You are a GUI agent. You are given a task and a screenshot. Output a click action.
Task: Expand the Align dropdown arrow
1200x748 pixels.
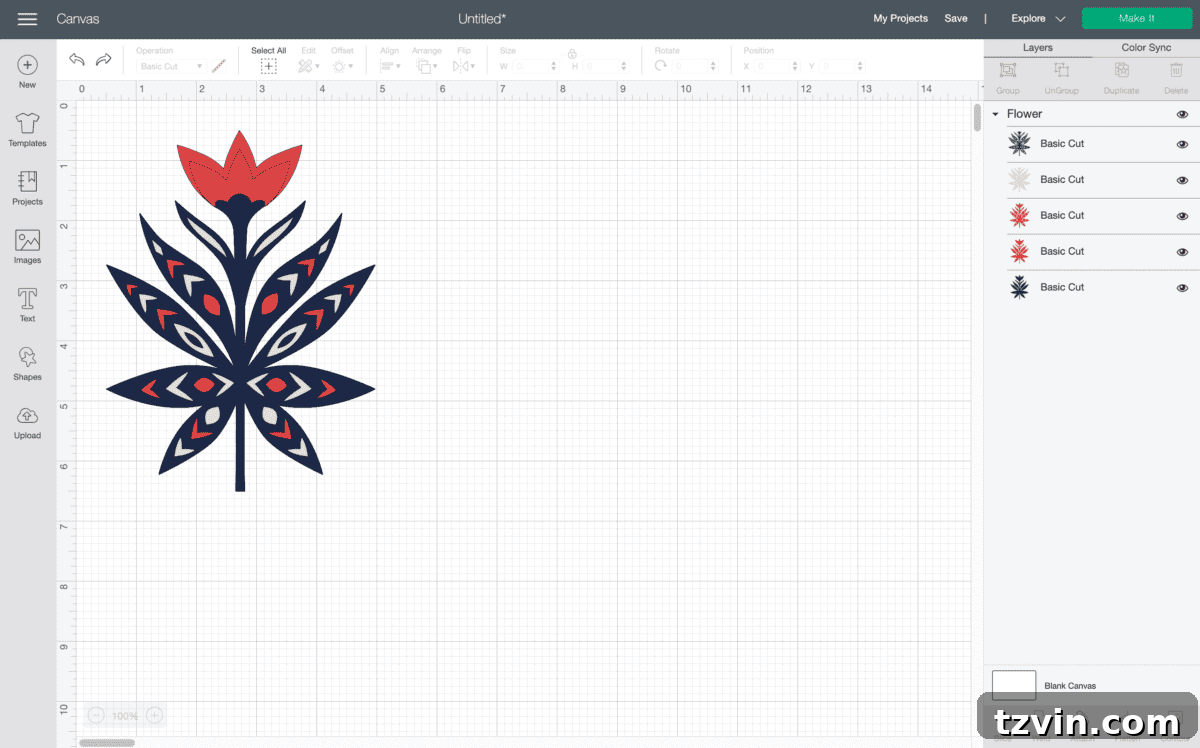[398, 67]
